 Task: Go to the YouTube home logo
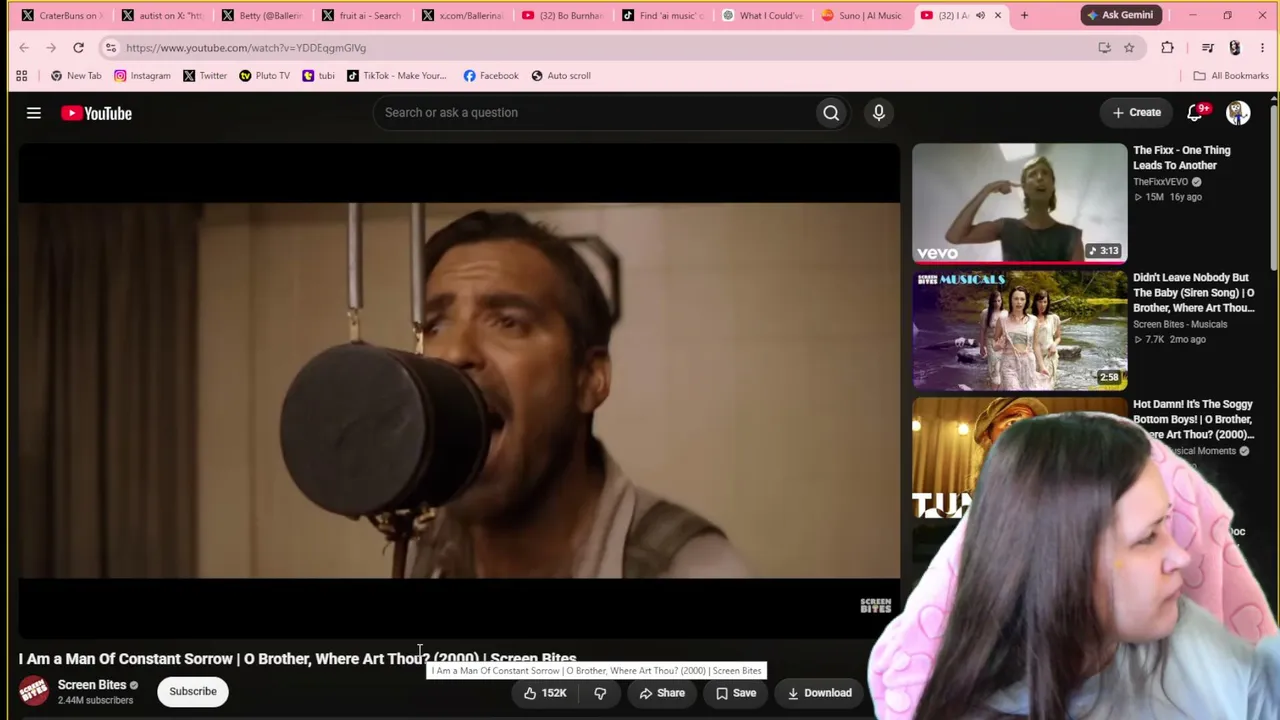[96, 113]
